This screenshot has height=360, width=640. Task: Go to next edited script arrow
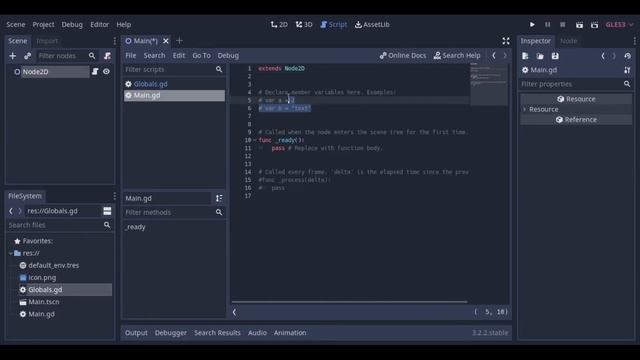tap(505, 56)
